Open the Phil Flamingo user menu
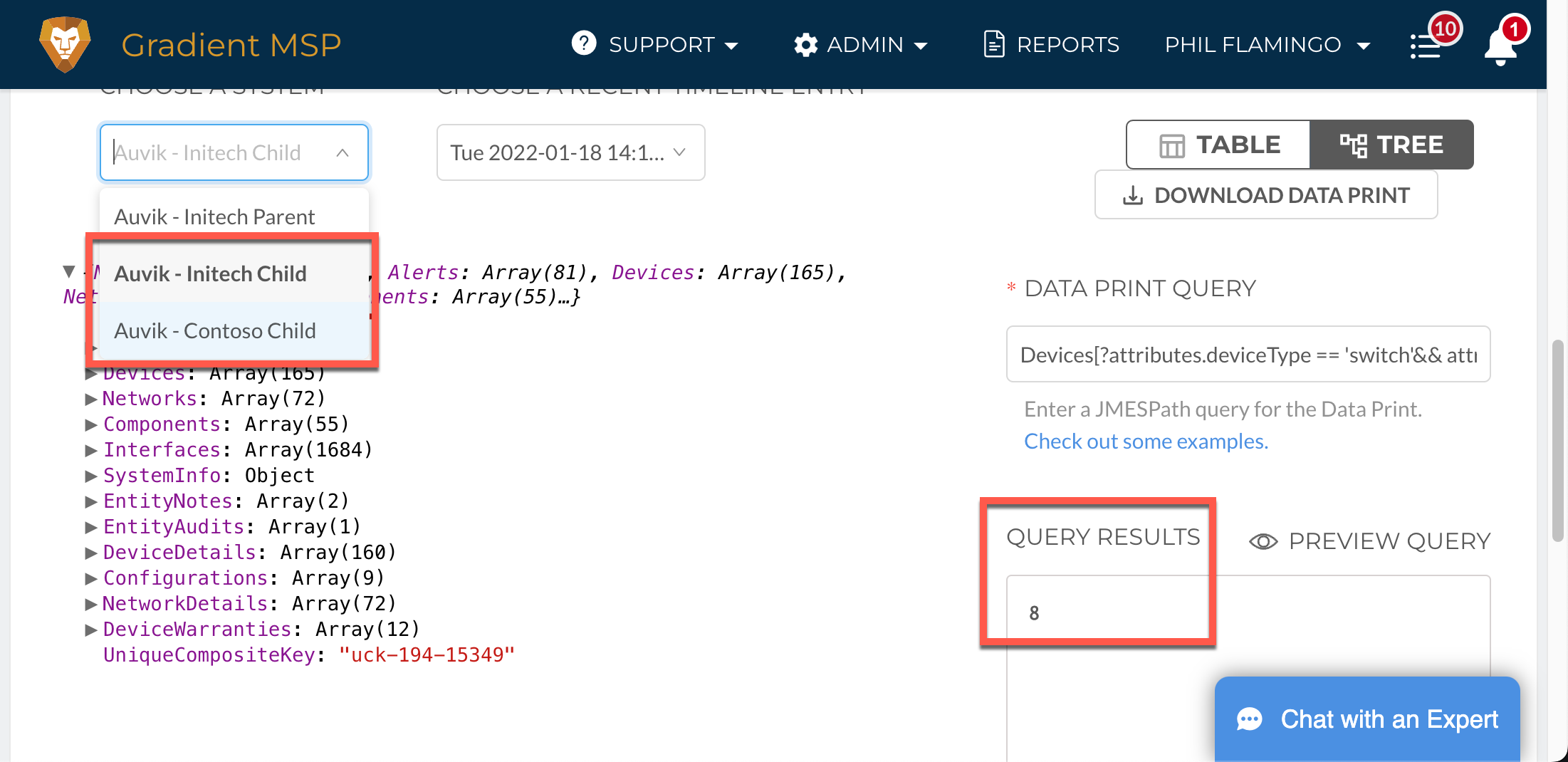The width and height of the screenshot is (1568, 762). [1268, 45]
